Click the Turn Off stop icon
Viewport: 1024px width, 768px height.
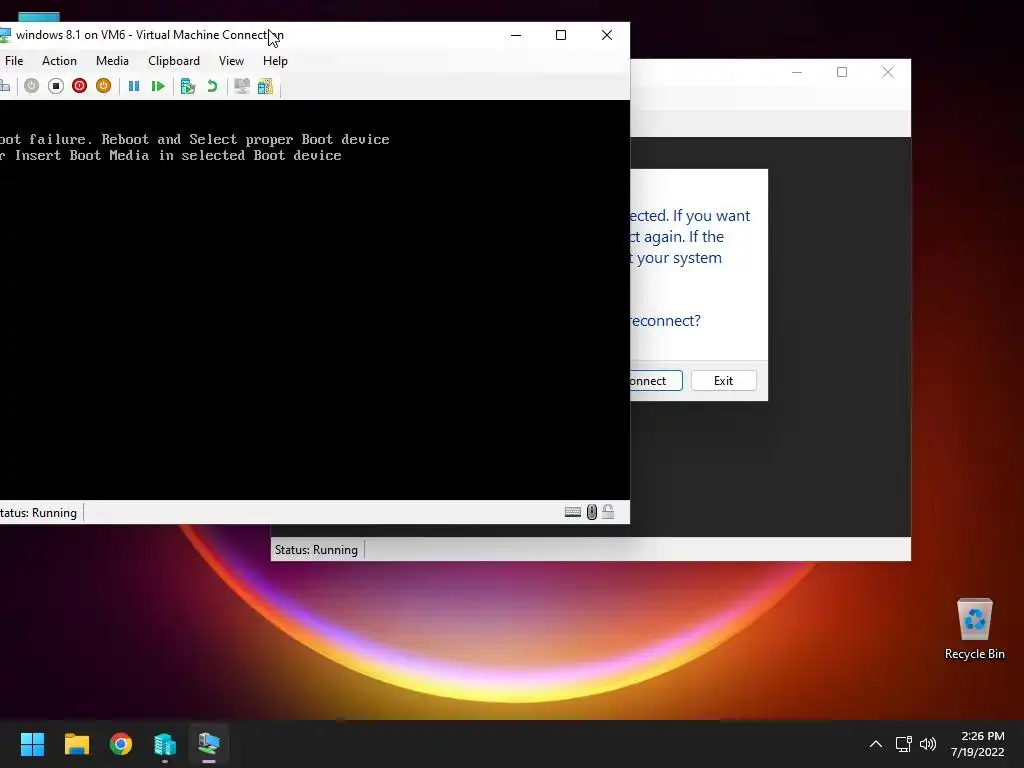click(x=56, y=86)
